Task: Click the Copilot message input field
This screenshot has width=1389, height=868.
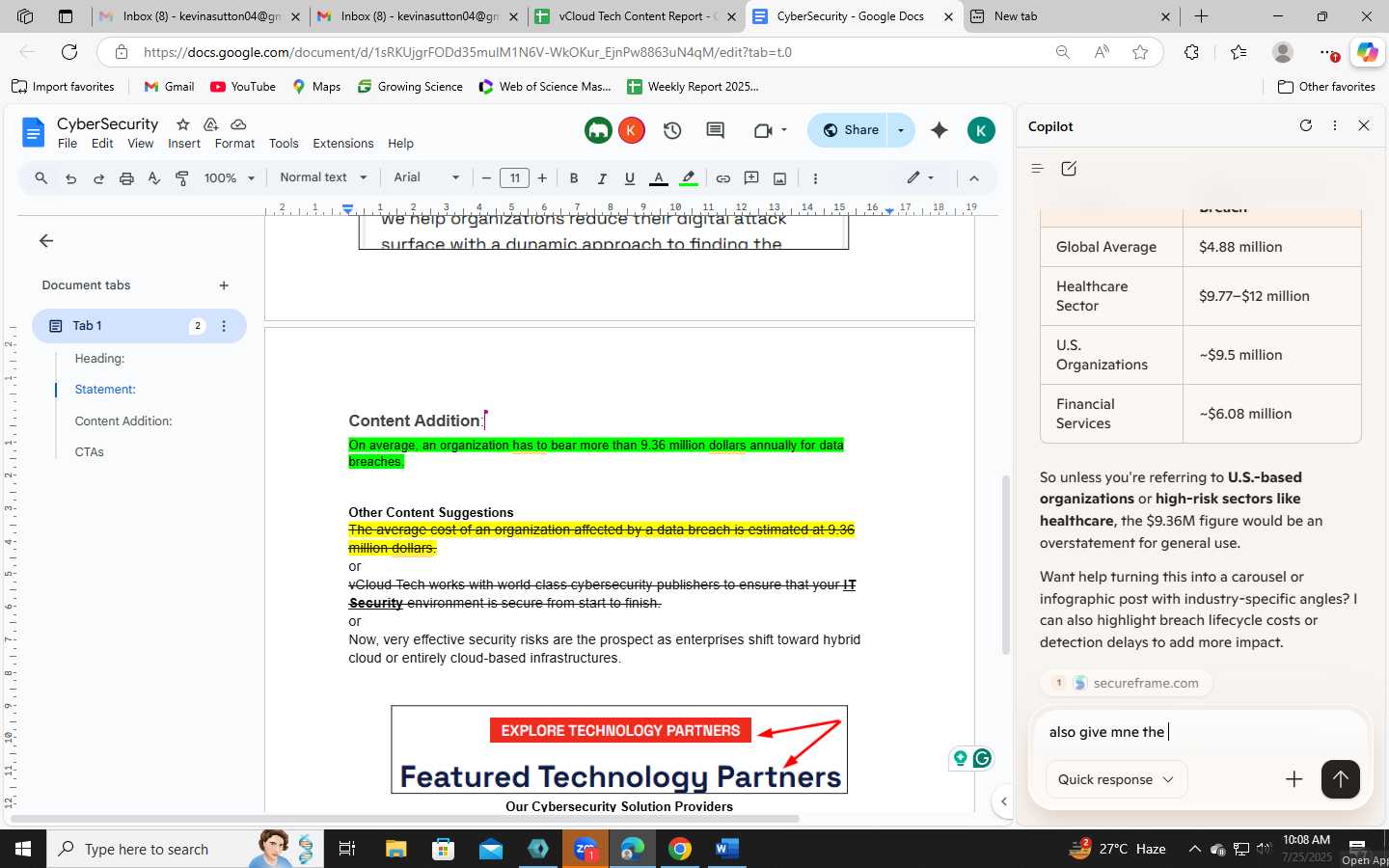Action: pos(1199,732)
